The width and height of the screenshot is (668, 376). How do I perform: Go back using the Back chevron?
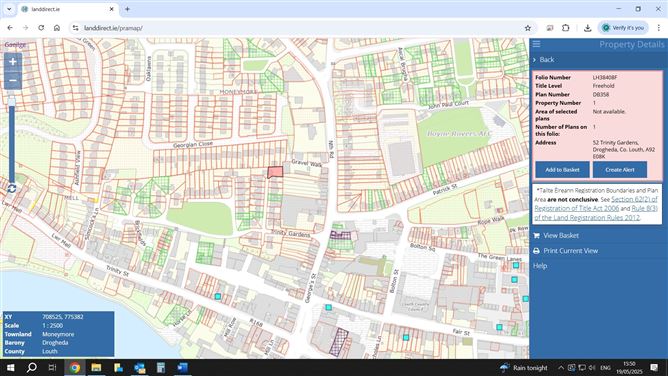pos(543,60)
